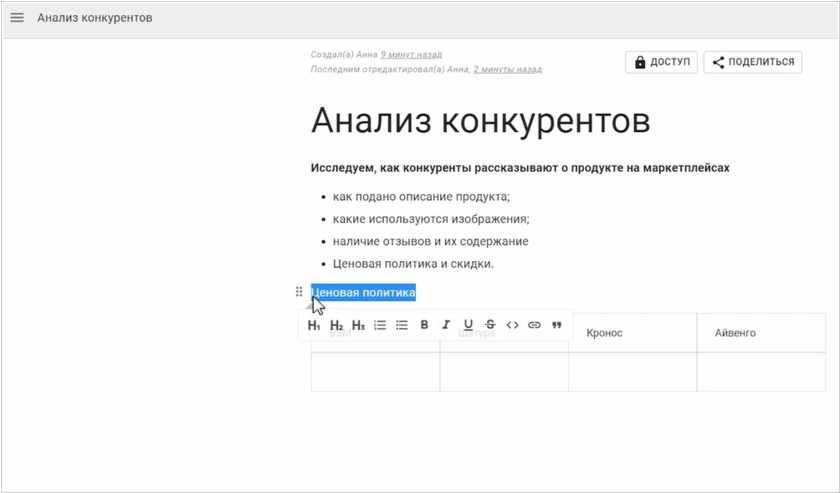This screenshot has width=840, height=493.
Task: Open the hamburger navigation menu
Action: click(x=17, y=18)
